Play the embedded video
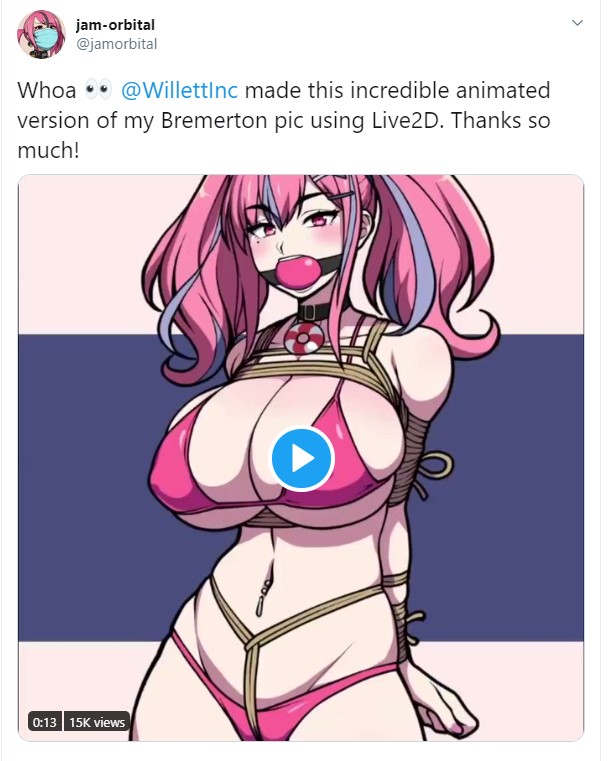 coord(302,458)
